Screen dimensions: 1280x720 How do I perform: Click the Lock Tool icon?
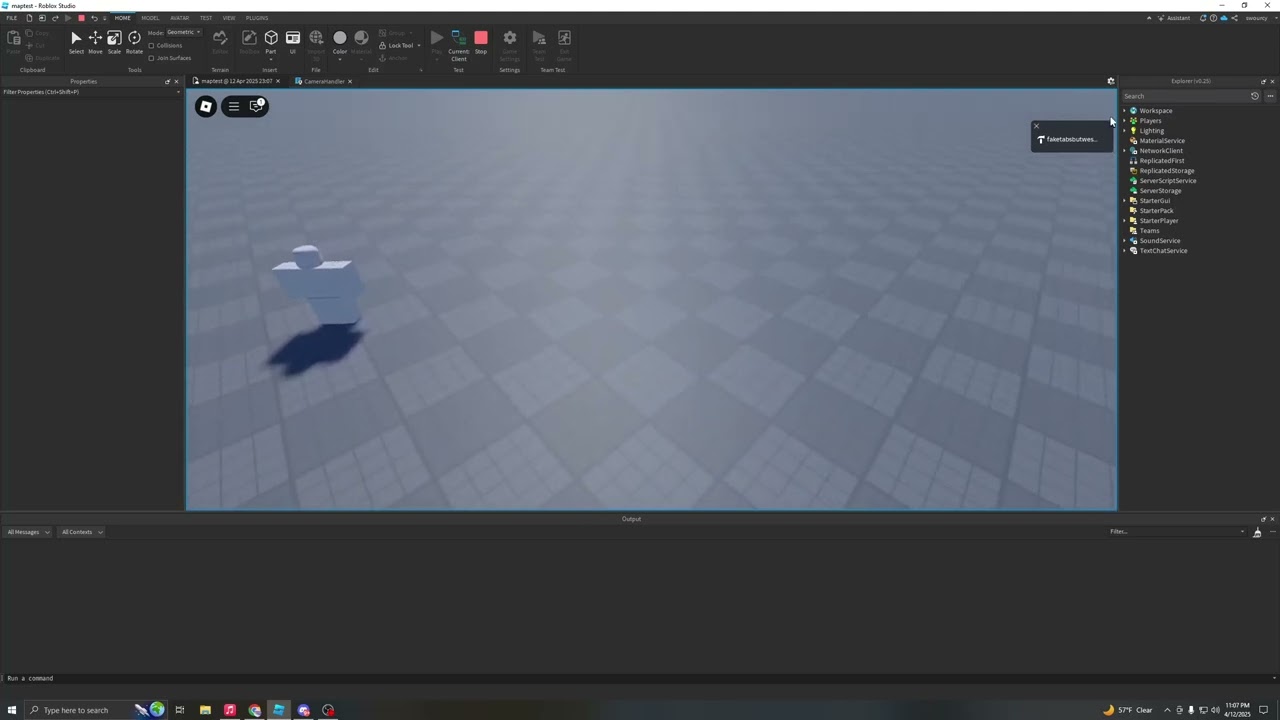382,45
